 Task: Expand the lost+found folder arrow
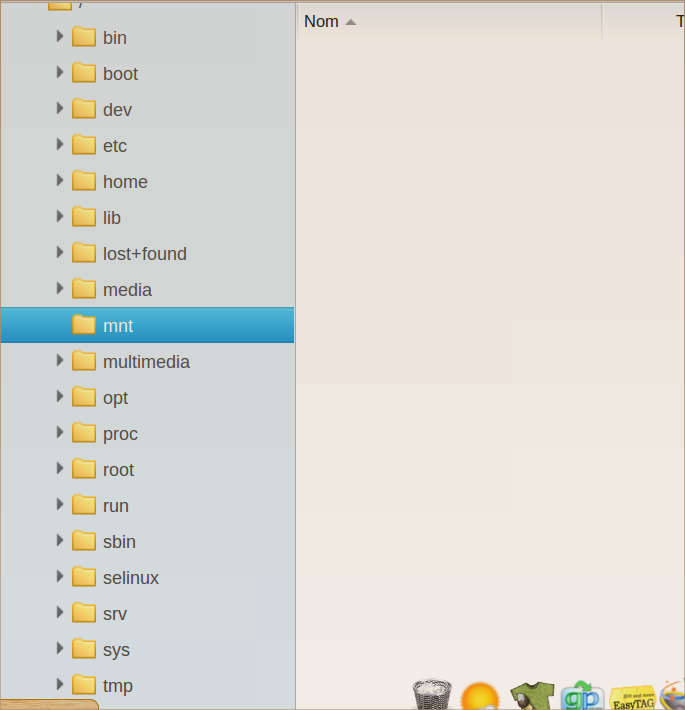click(59, 253)
